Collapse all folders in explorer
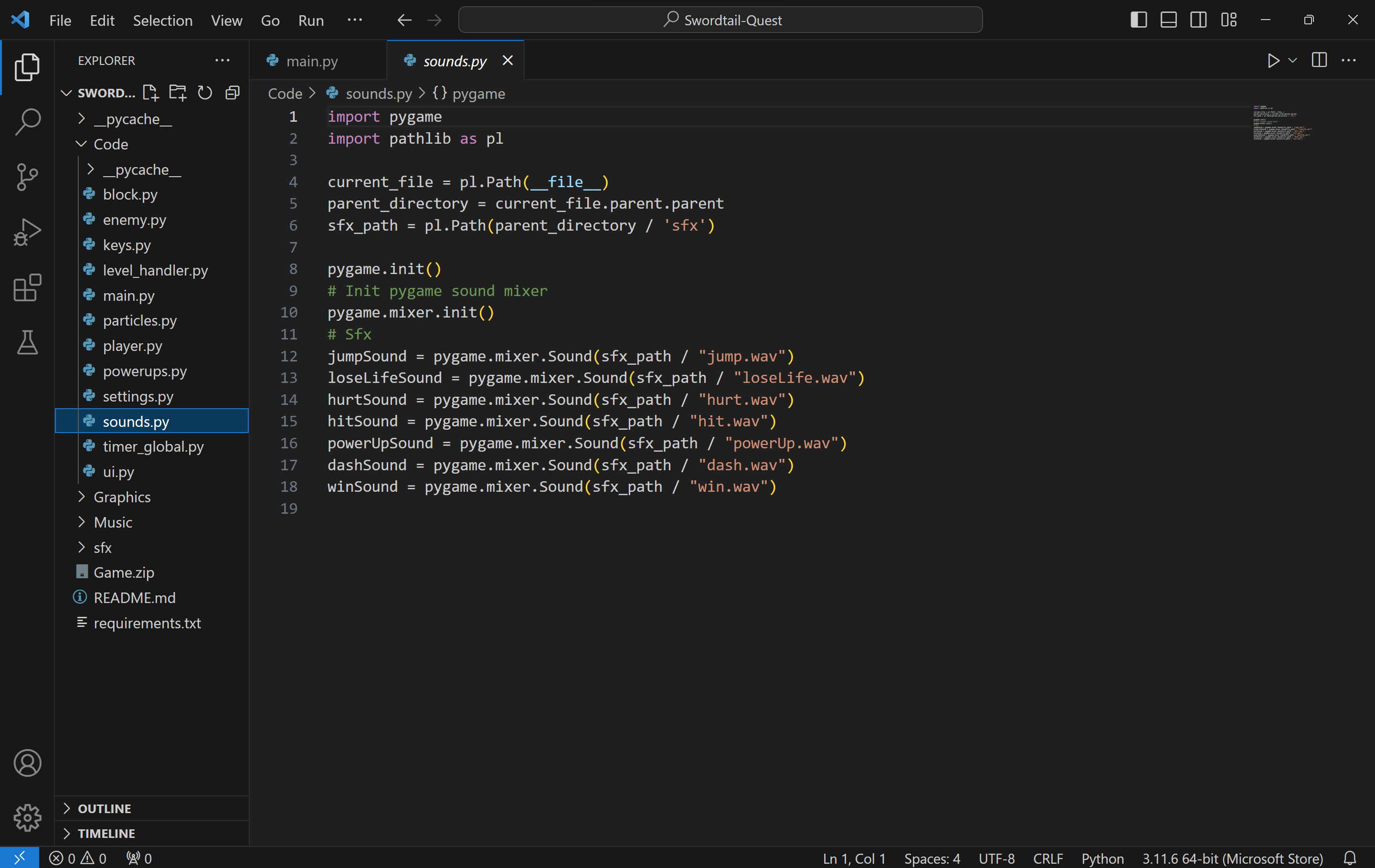The width and height of the screenshot is (1375, 868). pos(233,93)
